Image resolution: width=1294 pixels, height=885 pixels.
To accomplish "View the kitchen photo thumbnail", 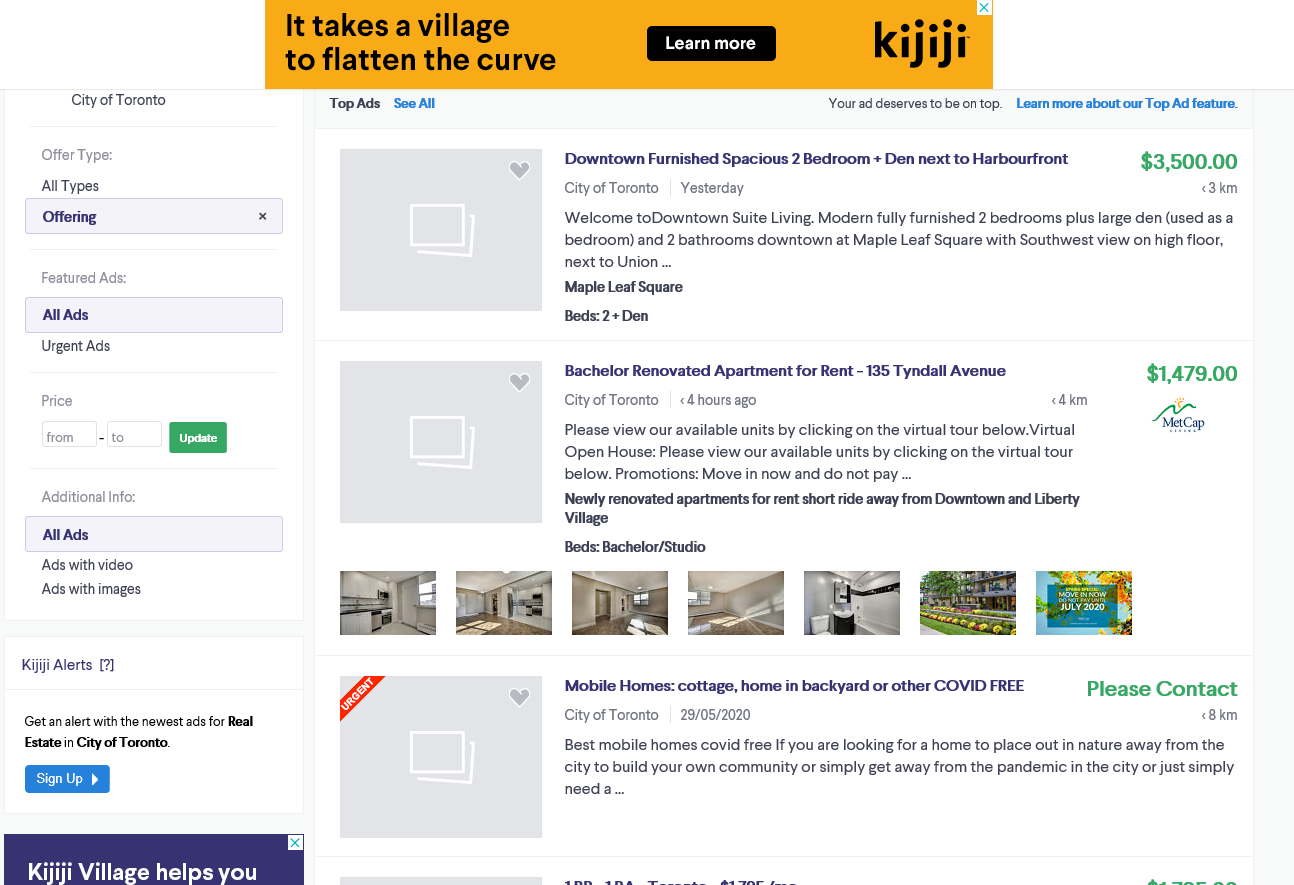I will click(388, 603).
